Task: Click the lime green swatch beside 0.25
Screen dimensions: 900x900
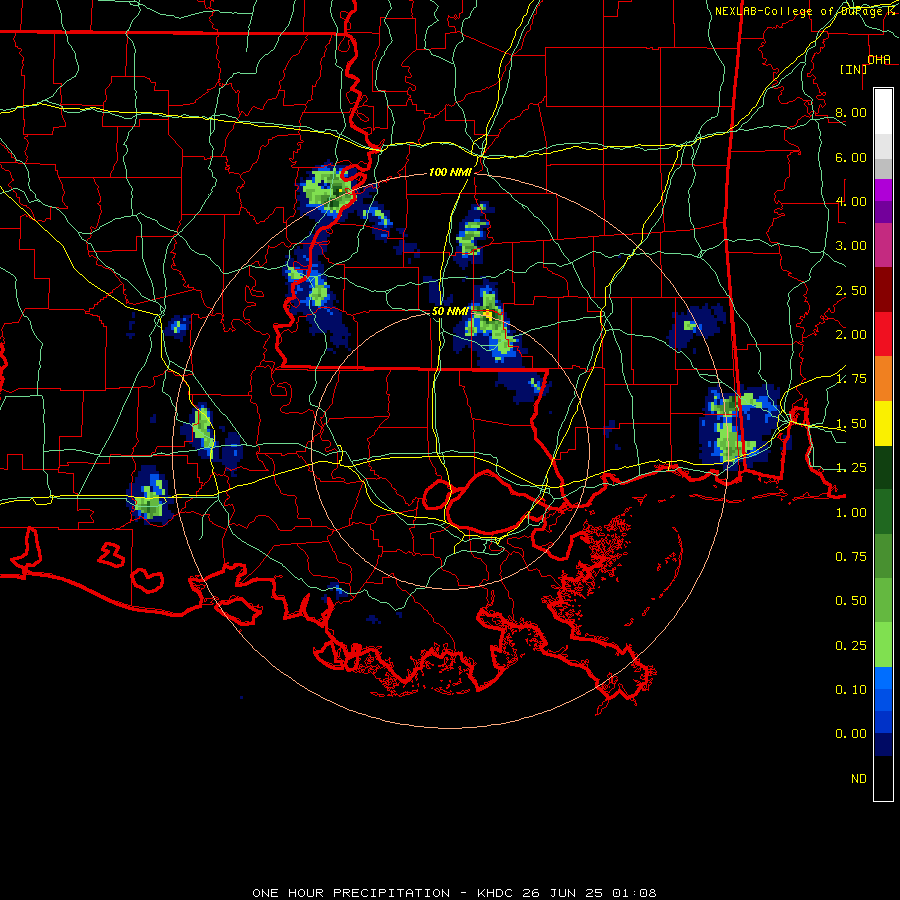Action: [883, 645]
